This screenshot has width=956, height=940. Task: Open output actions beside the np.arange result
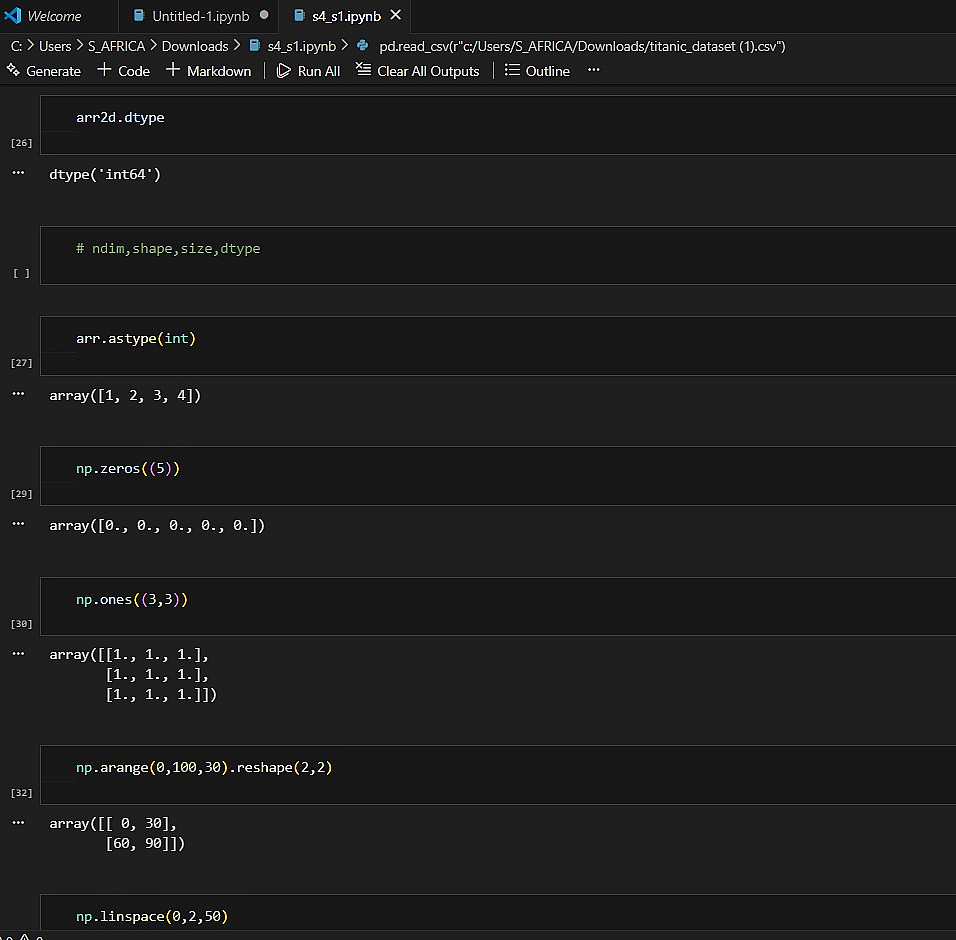[x=18, y=823]
